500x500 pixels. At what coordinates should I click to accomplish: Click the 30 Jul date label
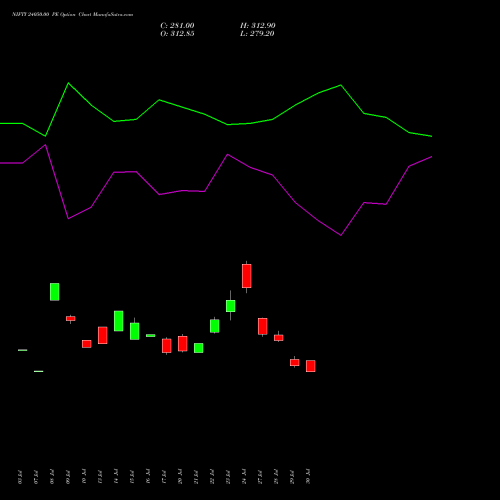tap(308, 476)
